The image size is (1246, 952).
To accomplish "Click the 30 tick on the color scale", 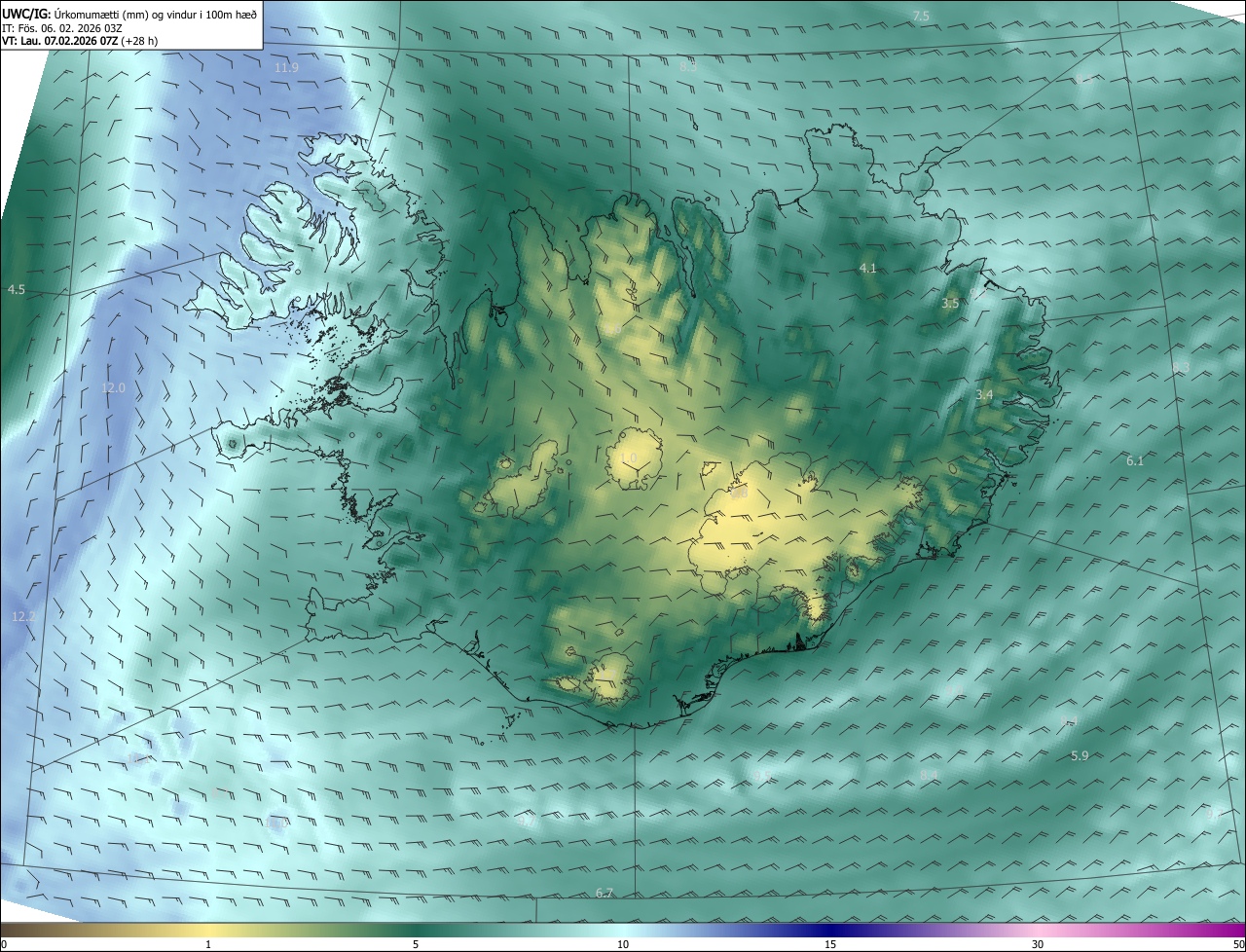I will pos(1038,944).
